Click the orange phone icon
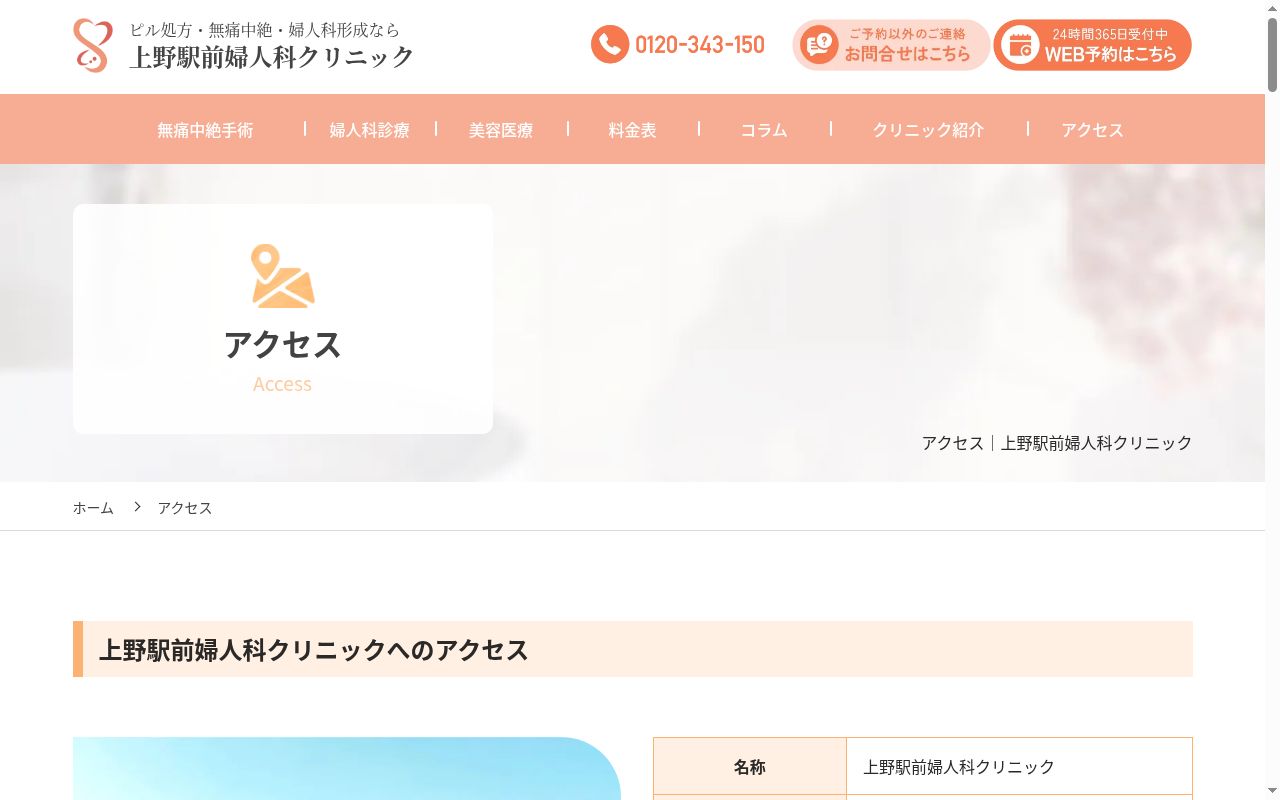 coord(610,45)
